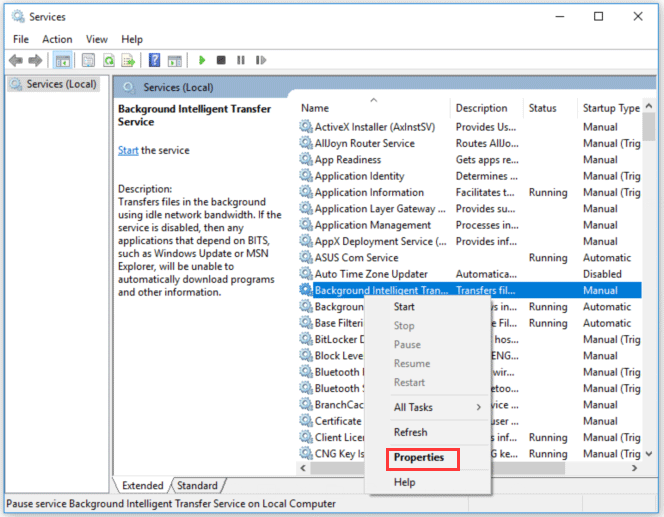Select gear icon beside ASUS Com Service
The height and width of the screenshot is (517, 664).
pyautogui.click(x=306, y=257)
